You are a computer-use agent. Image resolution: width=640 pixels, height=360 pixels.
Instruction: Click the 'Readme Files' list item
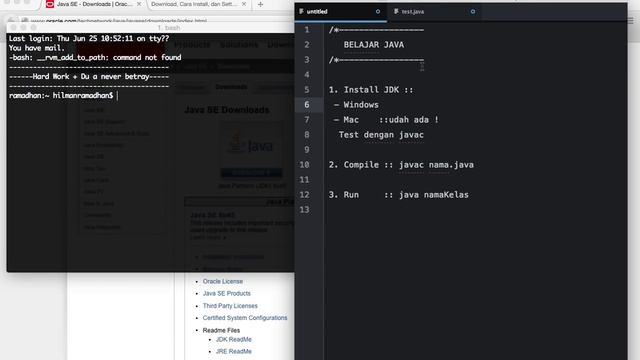tap(221, 330)
